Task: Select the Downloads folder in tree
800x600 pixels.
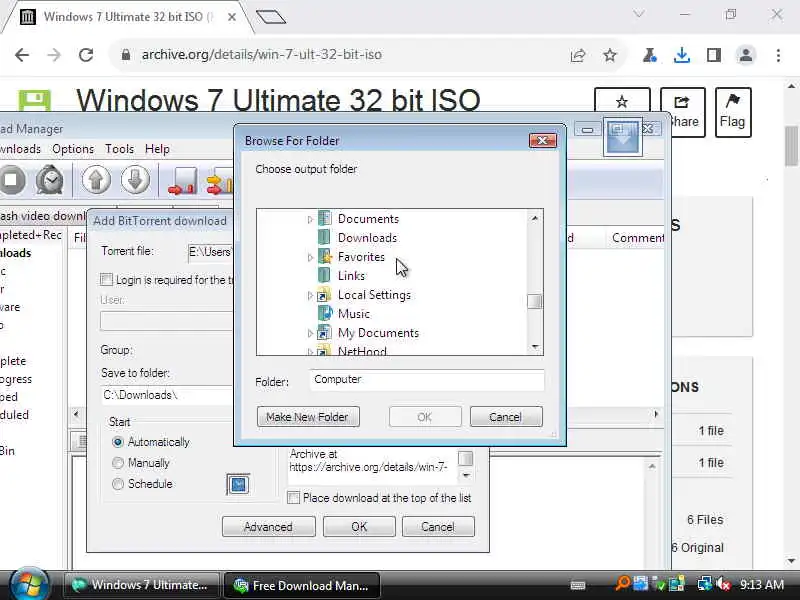Action: click(x=367, y=238)
